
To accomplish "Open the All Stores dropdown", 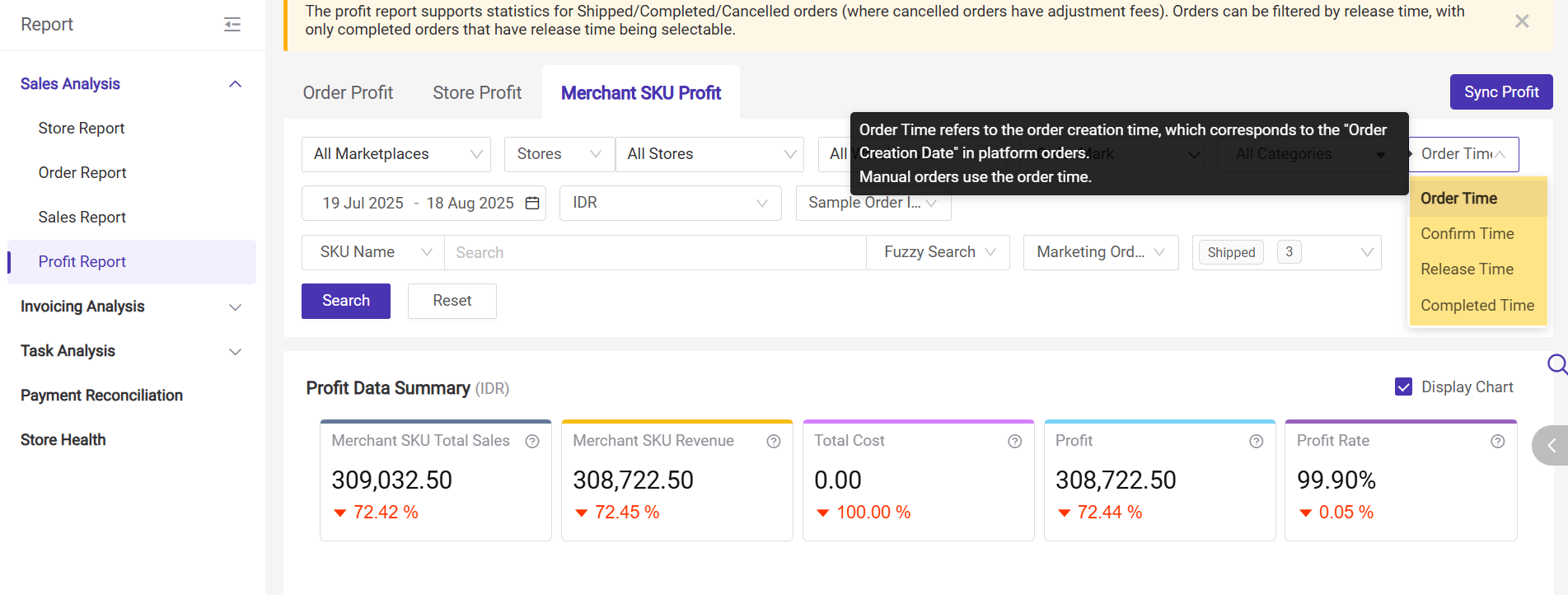I will click(709, 154).
